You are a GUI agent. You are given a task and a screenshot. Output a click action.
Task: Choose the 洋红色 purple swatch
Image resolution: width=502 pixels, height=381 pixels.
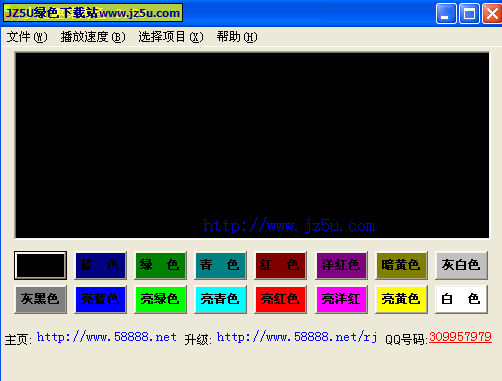(341, 265)
